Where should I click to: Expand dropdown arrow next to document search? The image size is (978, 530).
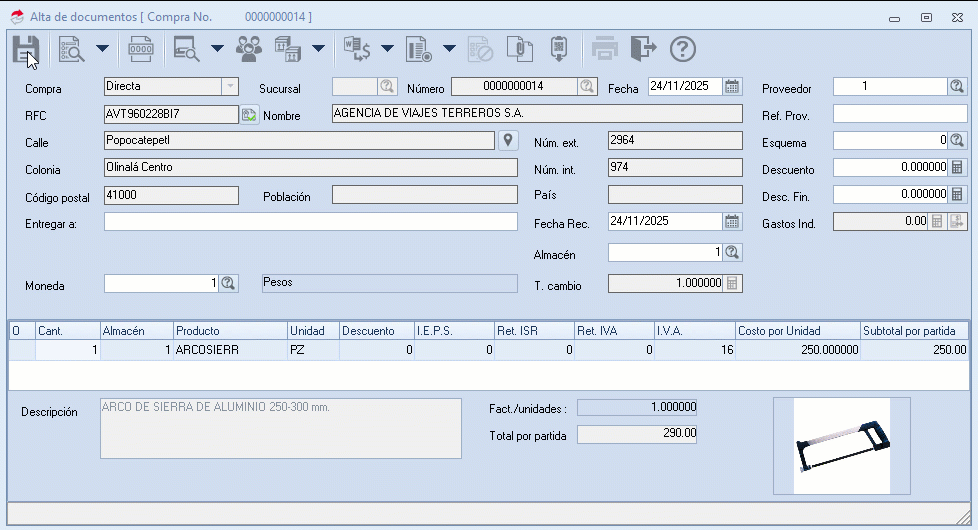click(102, 49)
